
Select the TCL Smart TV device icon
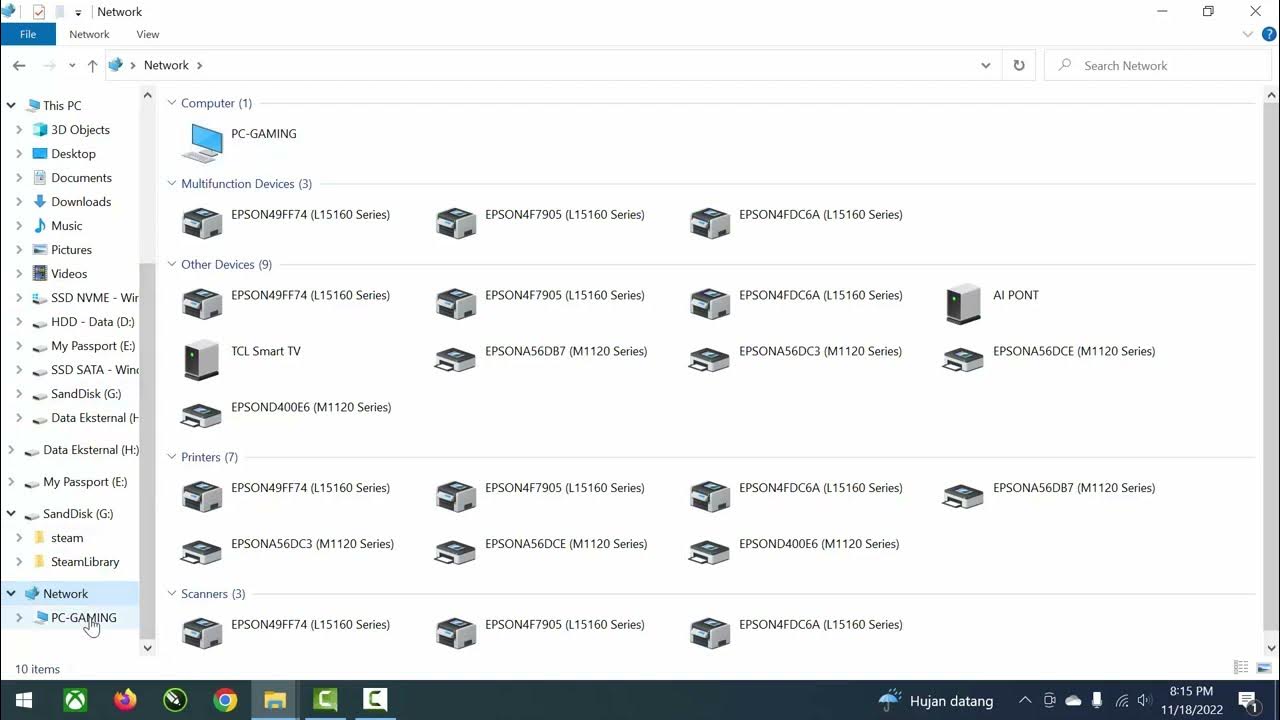[x=202, y=359]
